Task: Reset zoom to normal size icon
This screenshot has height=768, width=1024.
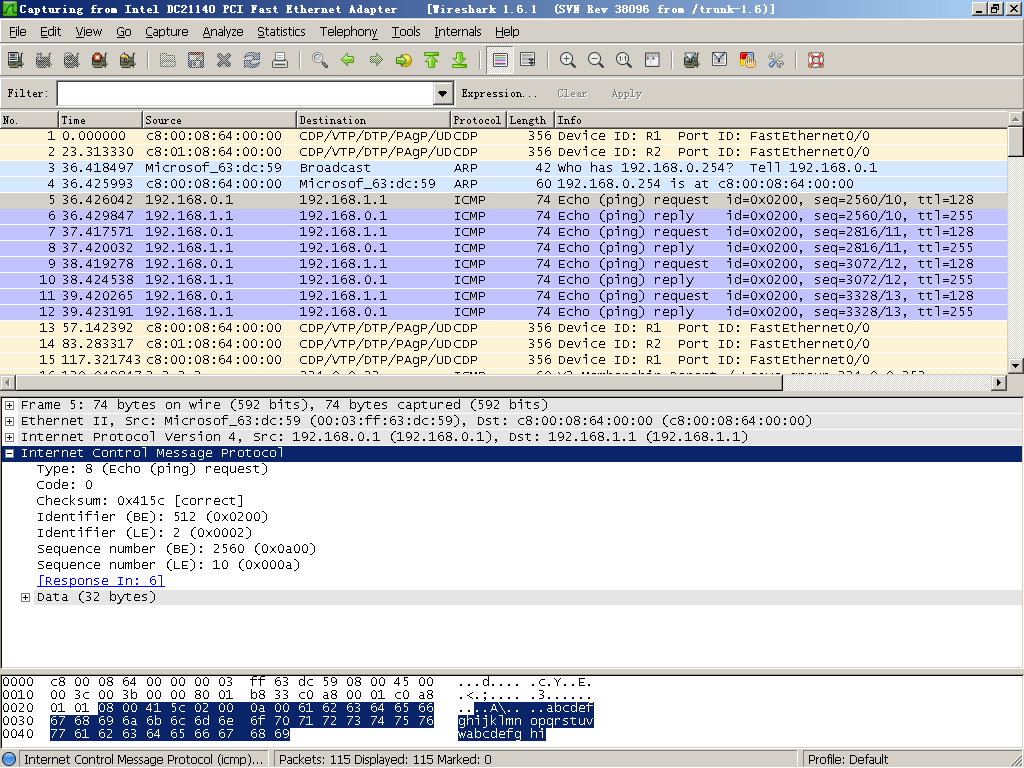Action: 624,61
